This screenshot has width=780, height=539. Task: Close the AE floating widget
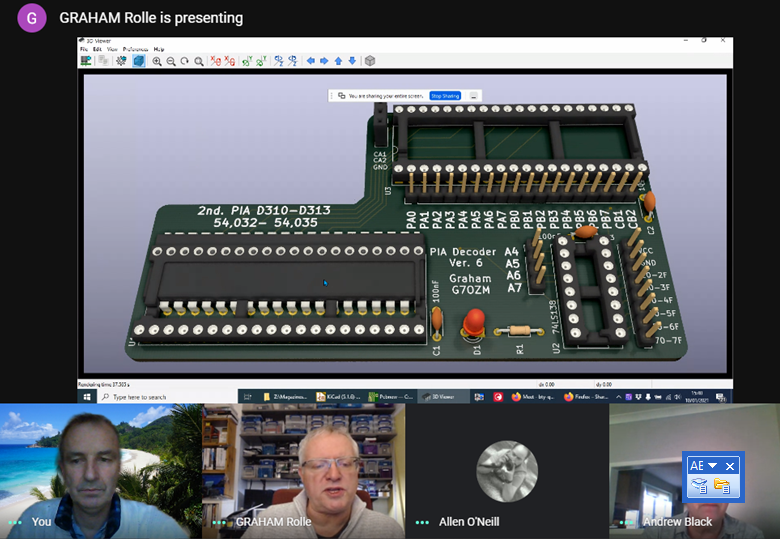point(730,466)
